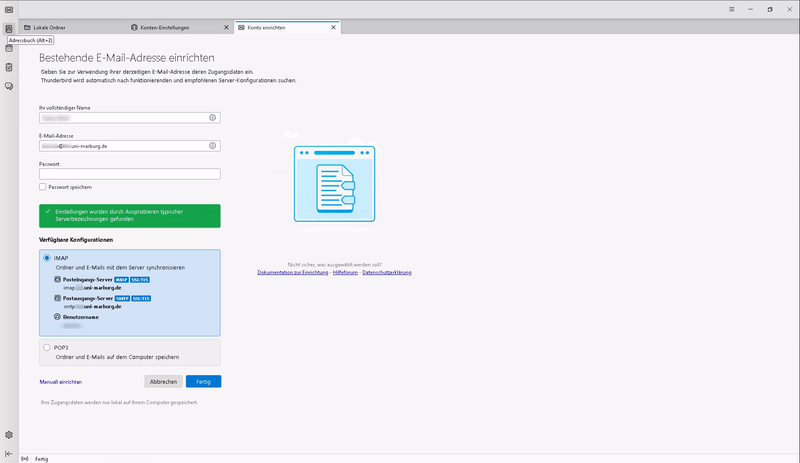Open settings via the gear icon
Viewport: 800px width, 463px height.
click(x=9, y=435)
